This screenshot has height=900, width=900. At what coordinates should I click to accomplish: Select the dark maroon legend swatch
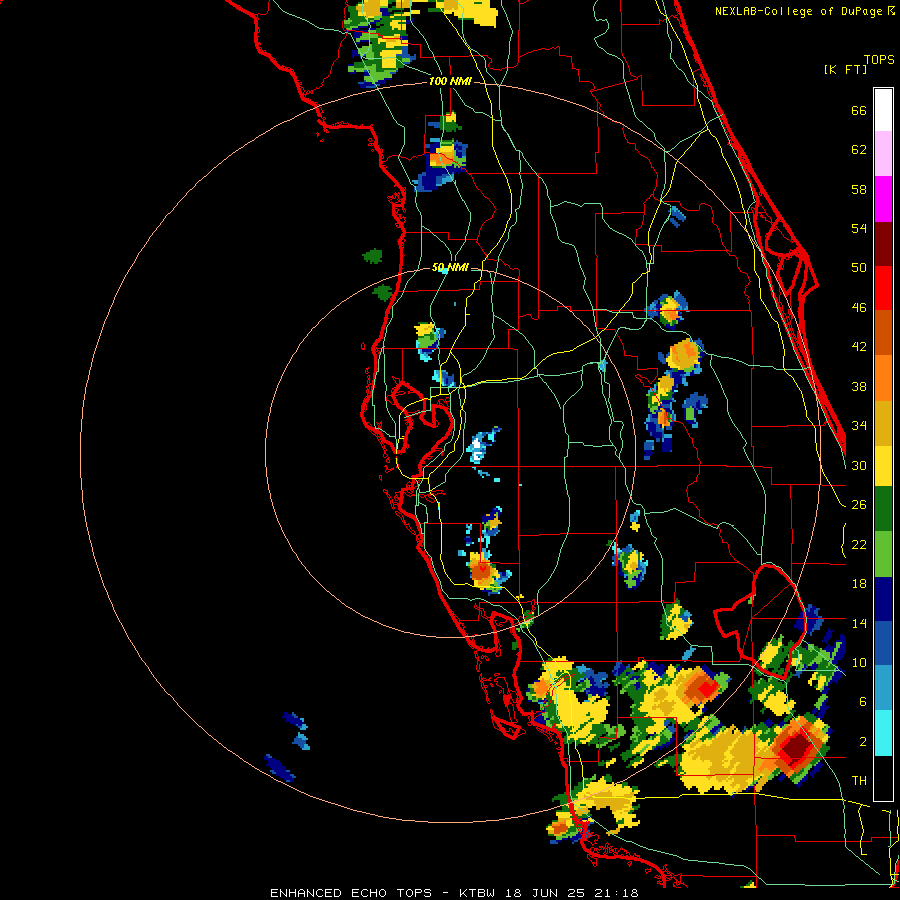883,244
